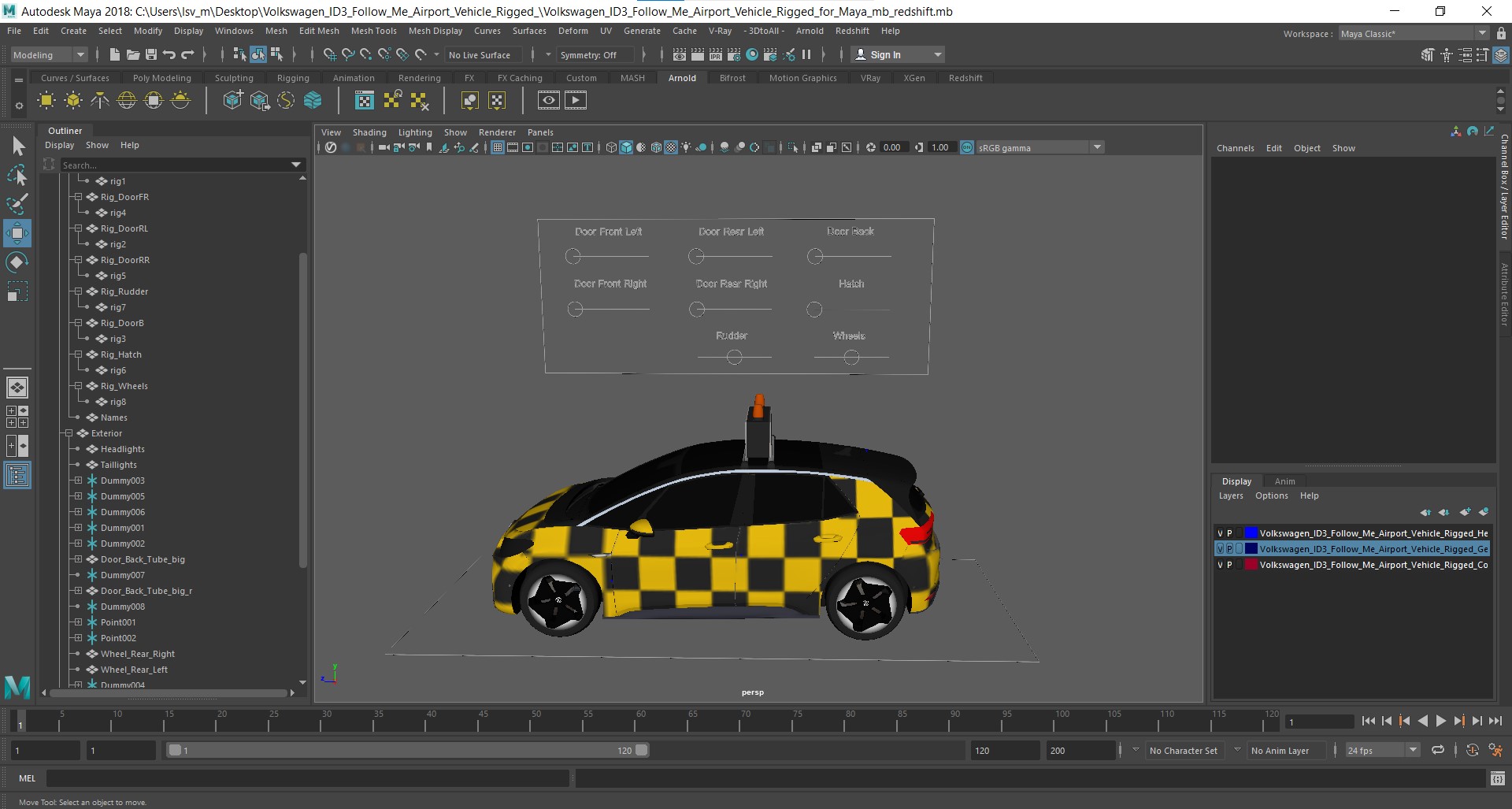Start Arnold render with play icon

click(x=576, y=100)
